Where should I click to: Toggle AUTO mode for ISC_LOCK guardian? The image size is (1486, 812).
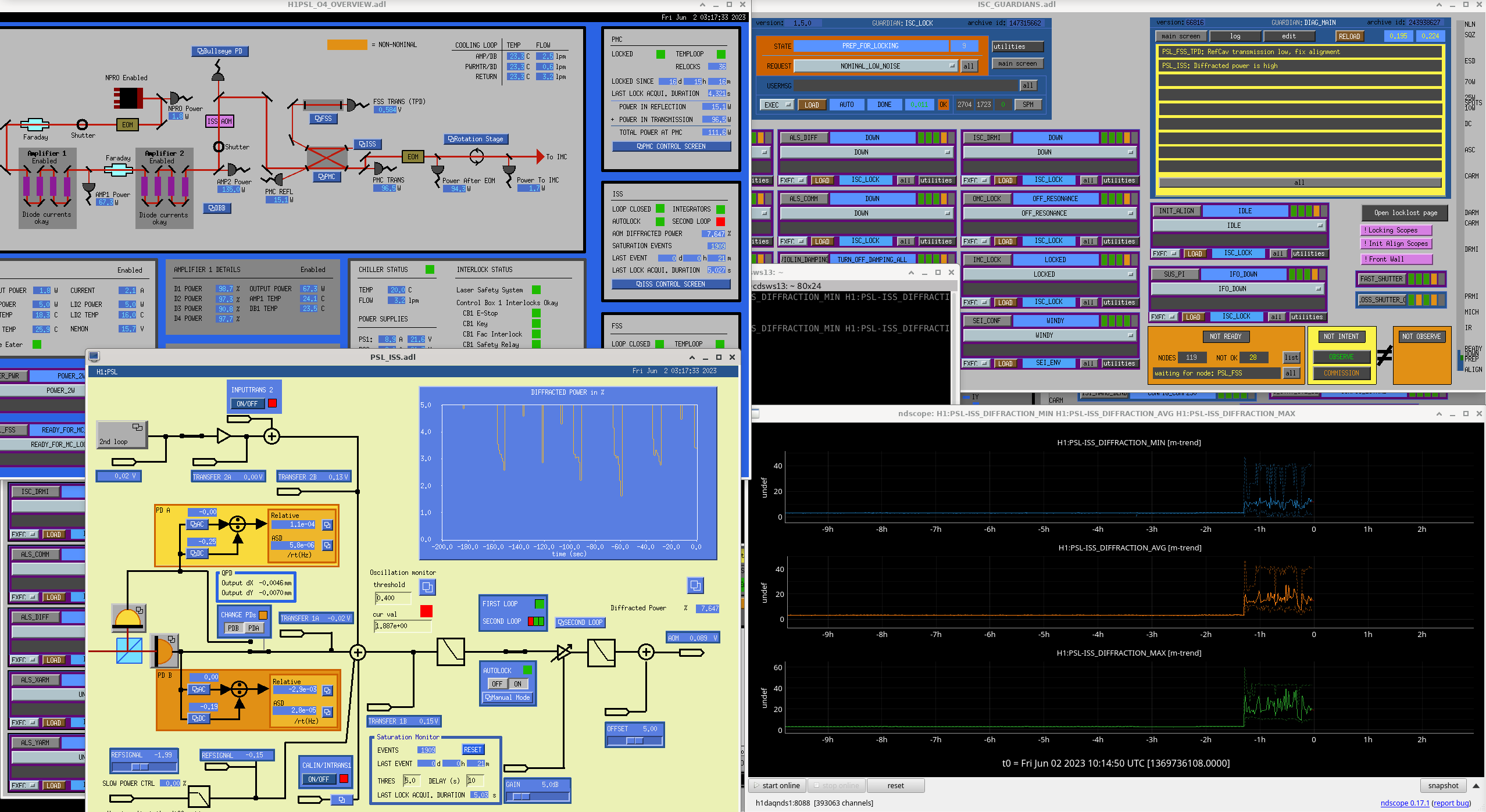[846, 105]
